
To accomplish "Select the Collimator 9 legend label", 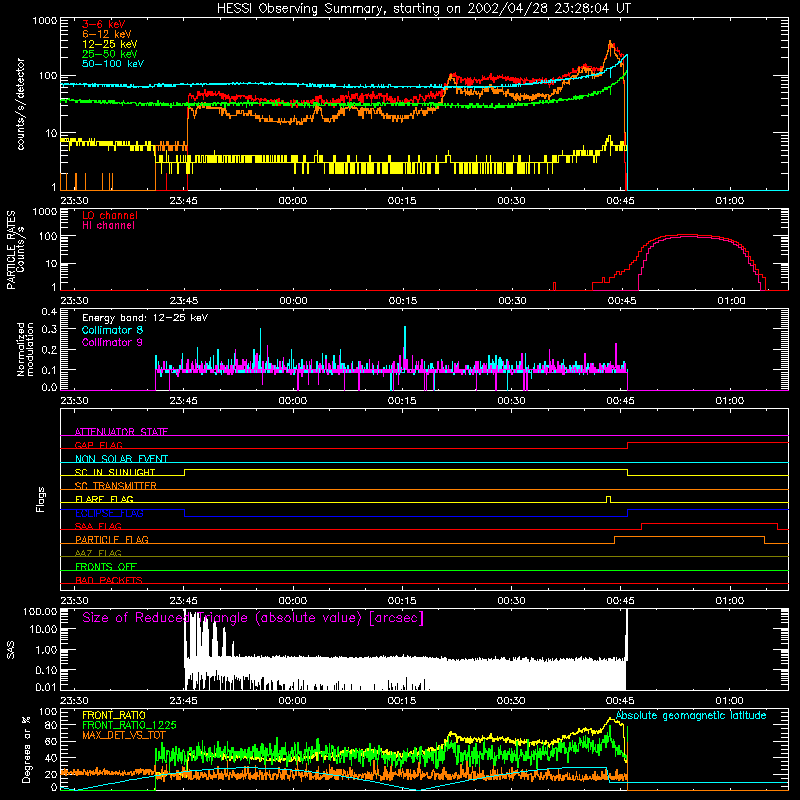I will 112,342.
